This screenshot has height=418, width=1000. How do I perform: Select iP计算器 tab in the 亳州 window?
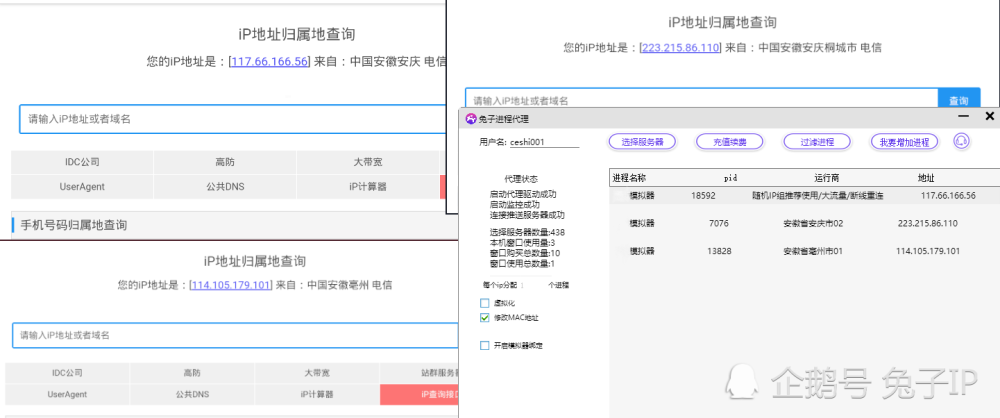(x=317, y=394)
